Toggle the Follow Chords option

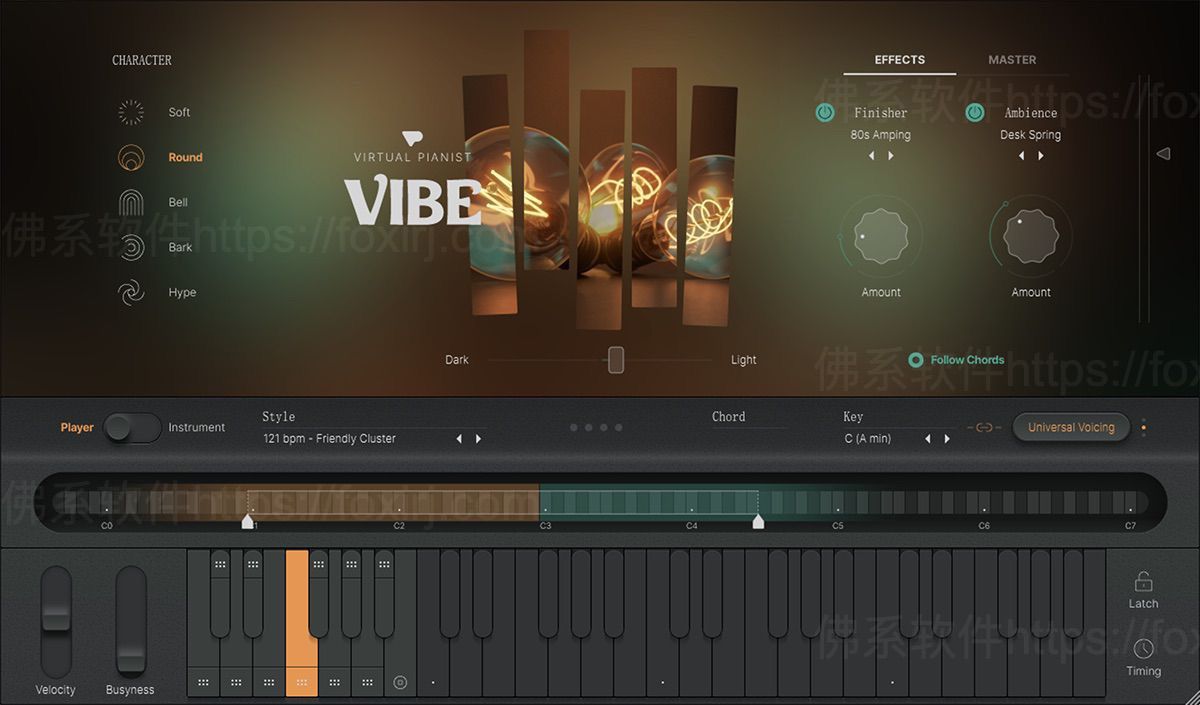point(915,360)
